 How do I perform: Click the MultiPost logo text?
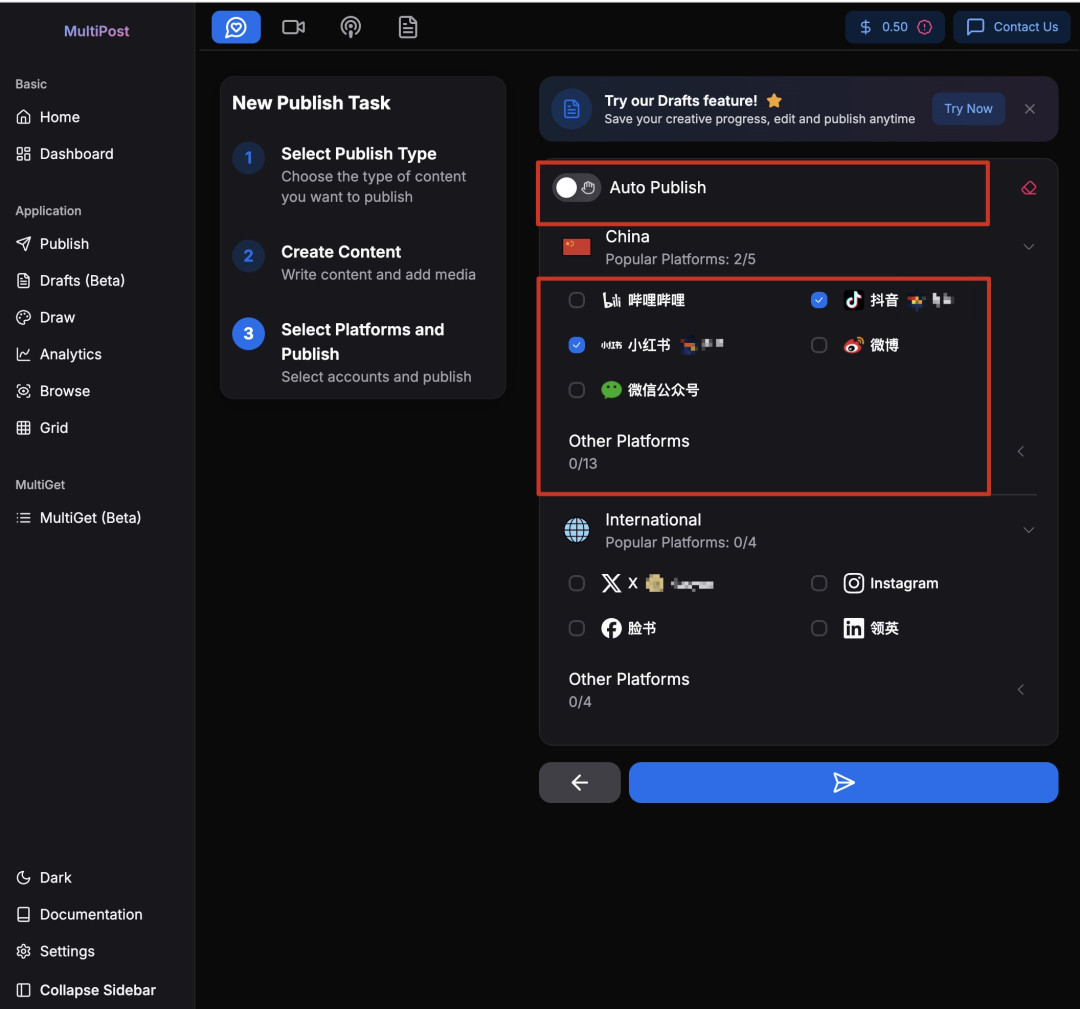coord(96,31)
